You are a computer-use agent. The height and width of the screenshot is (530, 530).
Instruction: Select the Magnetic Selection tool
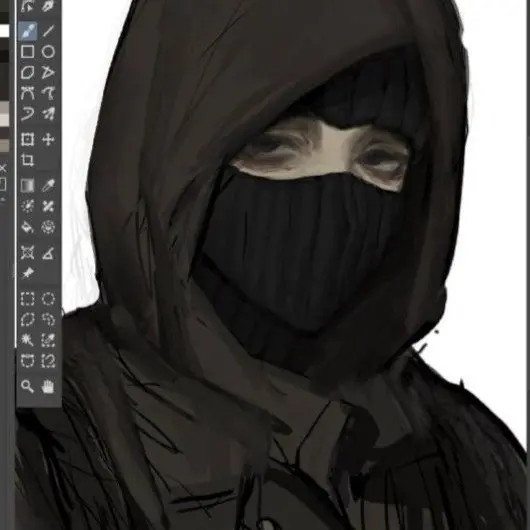click(48, 361)
